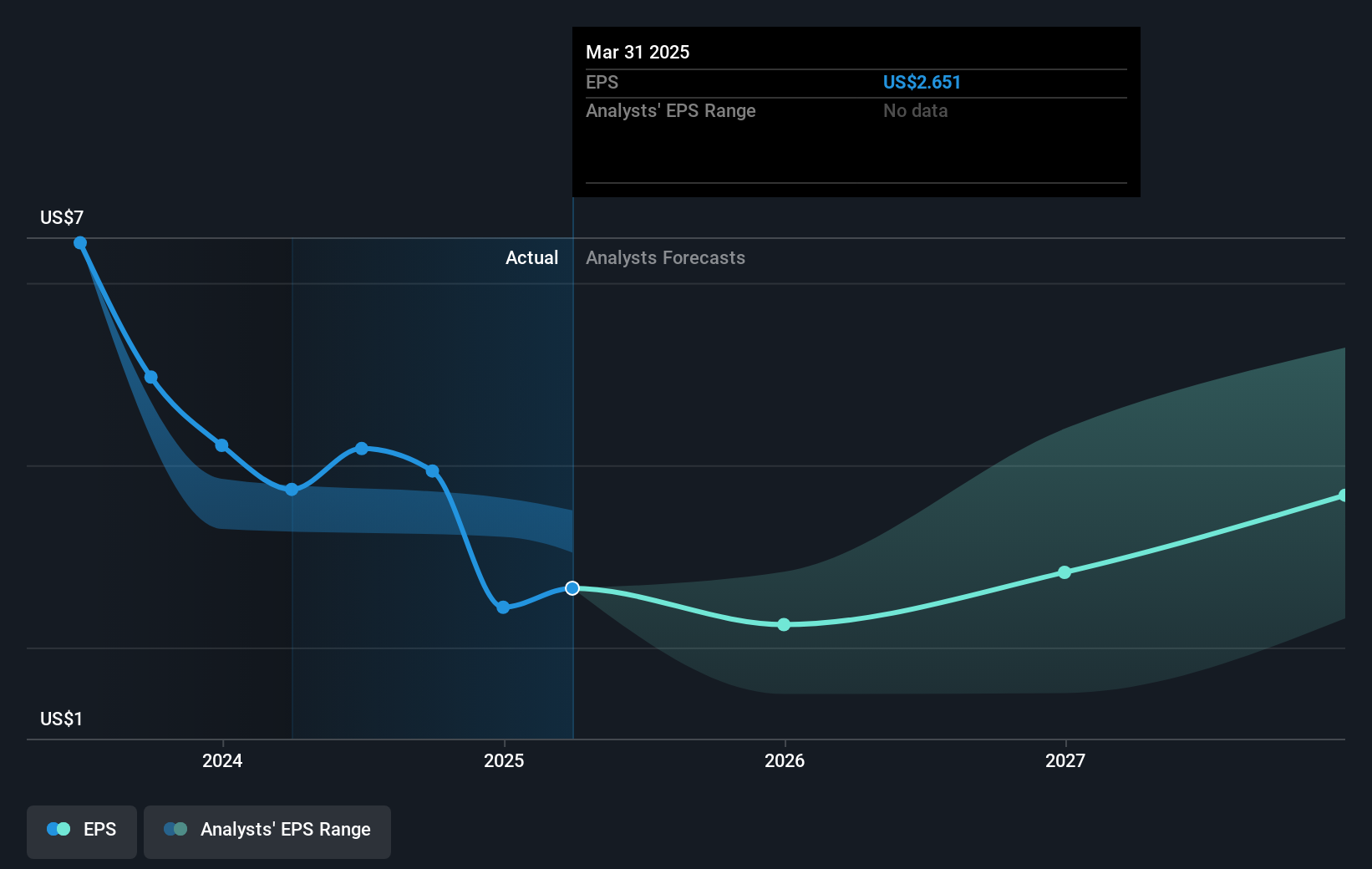This screenshot has height=869, width=1372.
Task: Select the forecast EPS point at 2026
Action: [x=784, y=625]
